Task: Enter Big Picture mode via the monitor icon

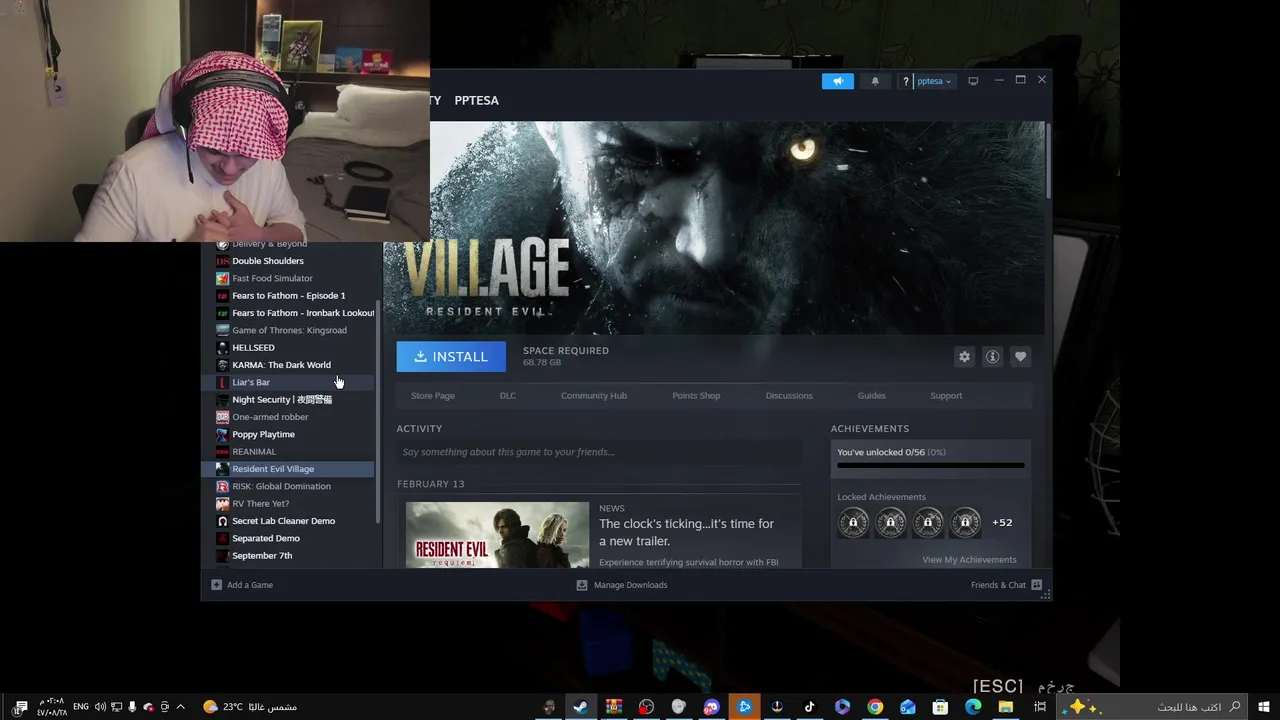Action: pyautogui.click(x=973, y=81)
